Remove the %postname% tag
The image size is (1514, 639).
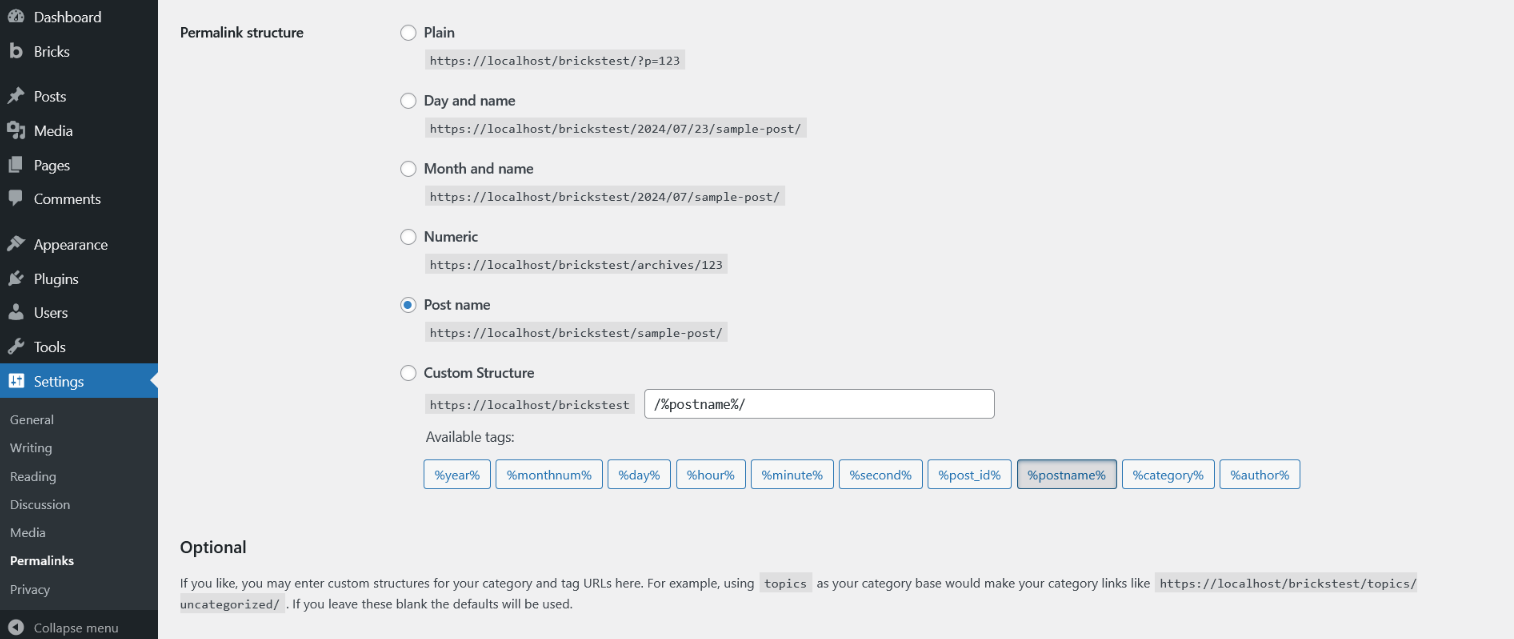(1066, 473)
